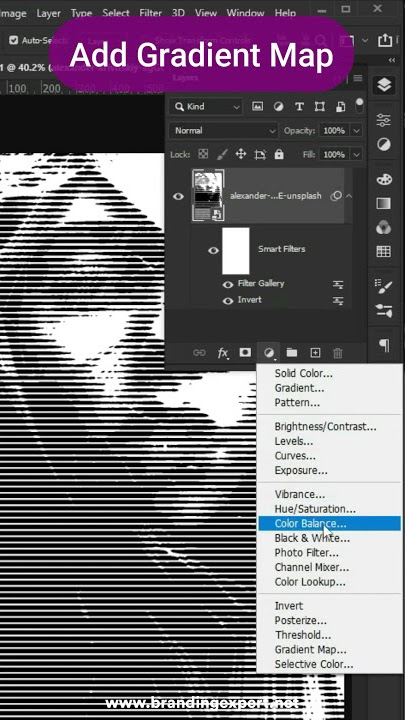This screenshot has width=405, height=720.
Task: Open the Opacity slider dropdown arrow
Action: 356,131
